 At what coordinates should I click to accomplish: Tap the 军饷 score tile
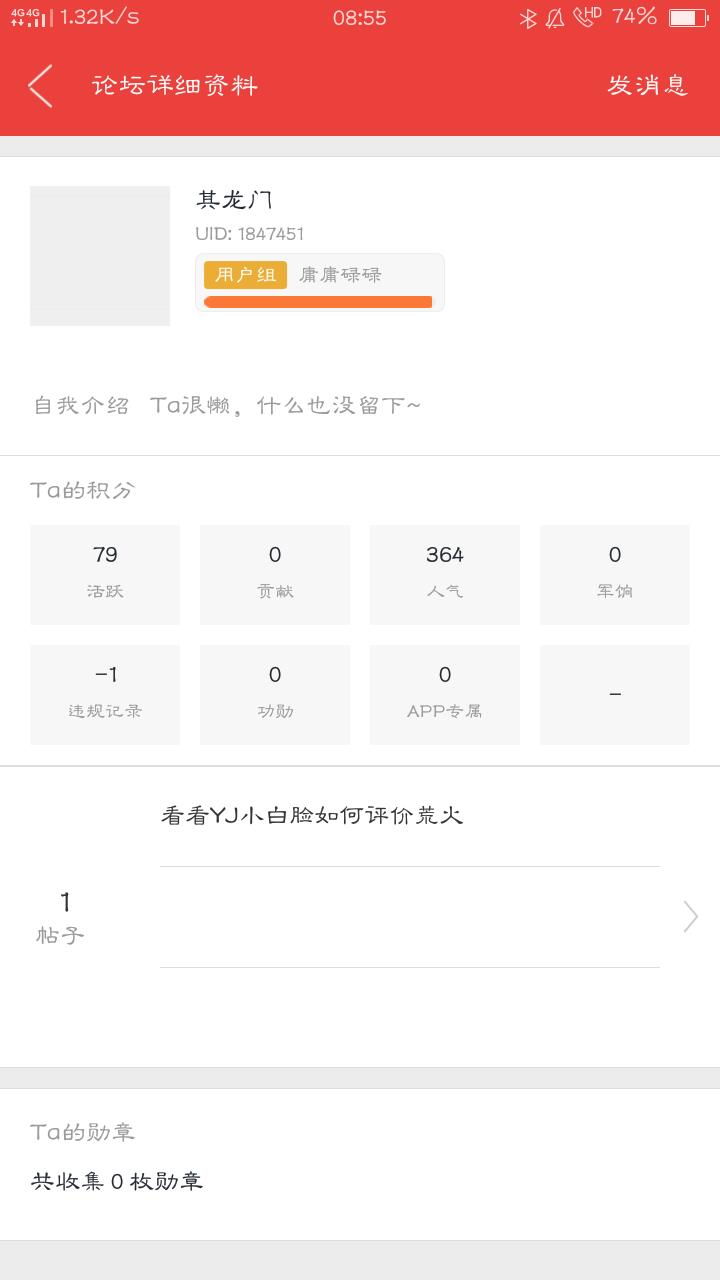point(615,575)
